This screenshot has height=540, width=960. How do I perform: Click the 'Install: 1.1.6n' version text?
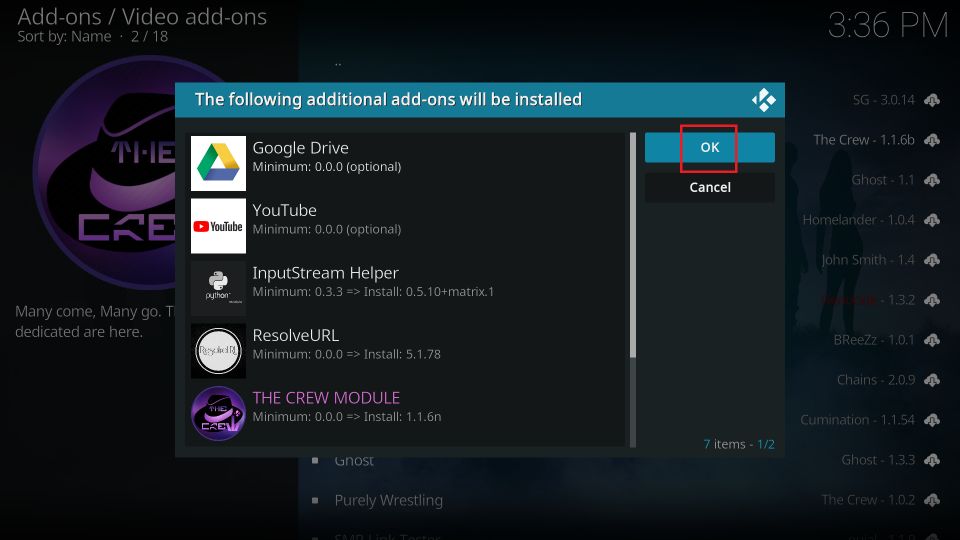pyautogui.click(x=402, y=417)
